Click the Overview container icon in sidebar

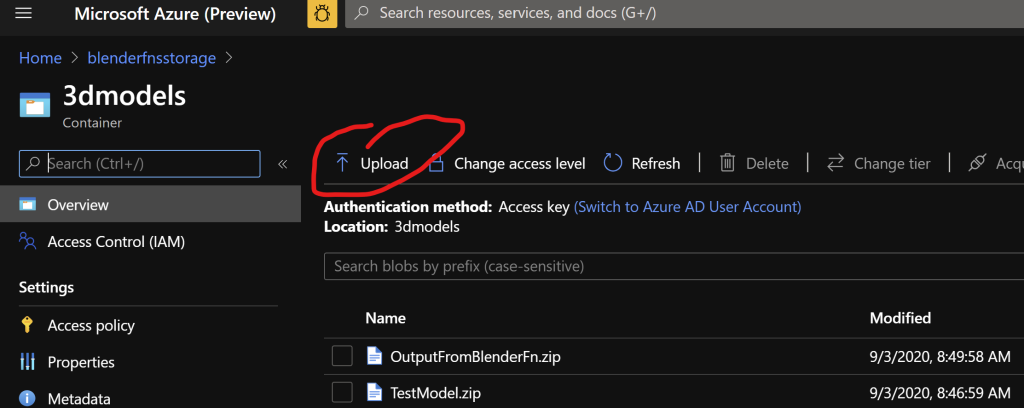[x=27, y=205]
